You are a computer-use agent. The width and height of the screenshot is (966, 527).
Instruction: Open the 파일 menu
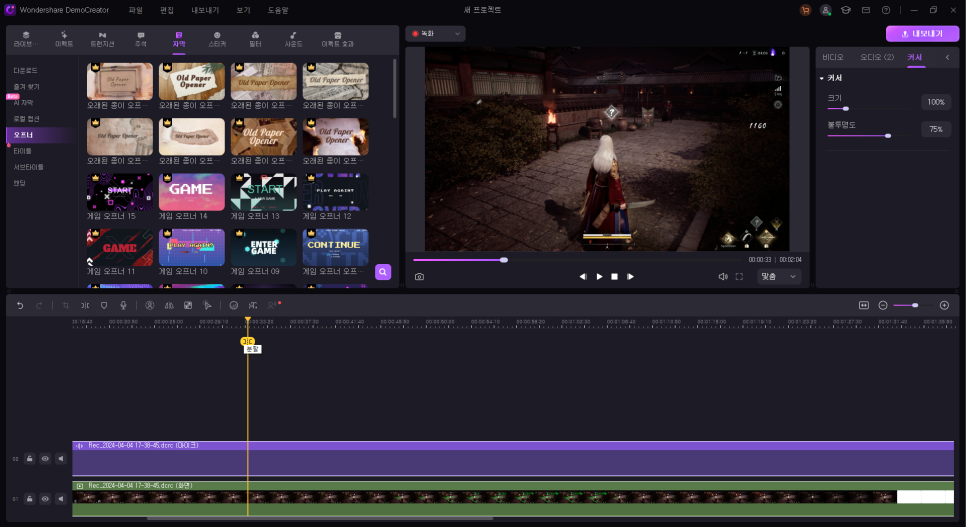136,10
